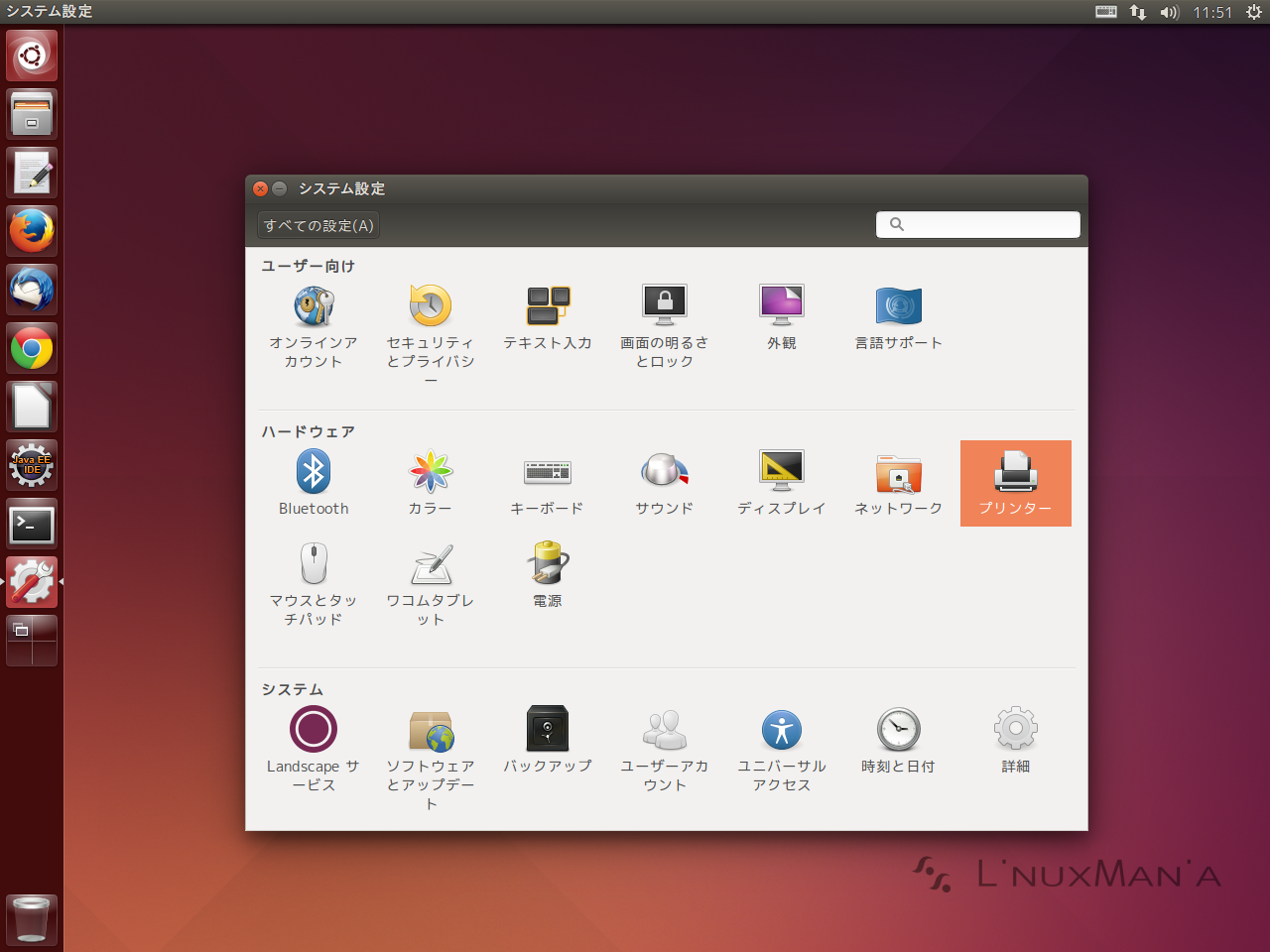Open サウンド settings
The width and height of the screenshot is (1270, 952).
point(665,483)
